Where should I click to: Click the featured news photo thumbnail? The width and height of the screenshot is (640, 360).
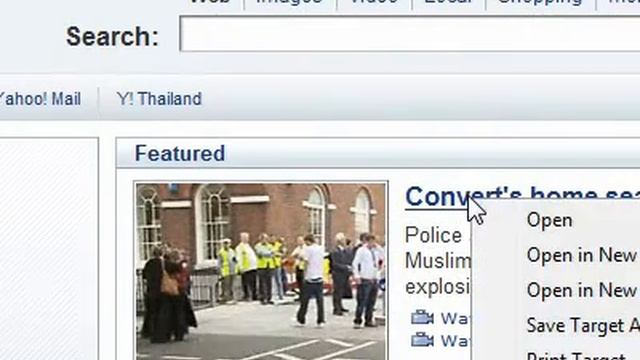point(261,271)
